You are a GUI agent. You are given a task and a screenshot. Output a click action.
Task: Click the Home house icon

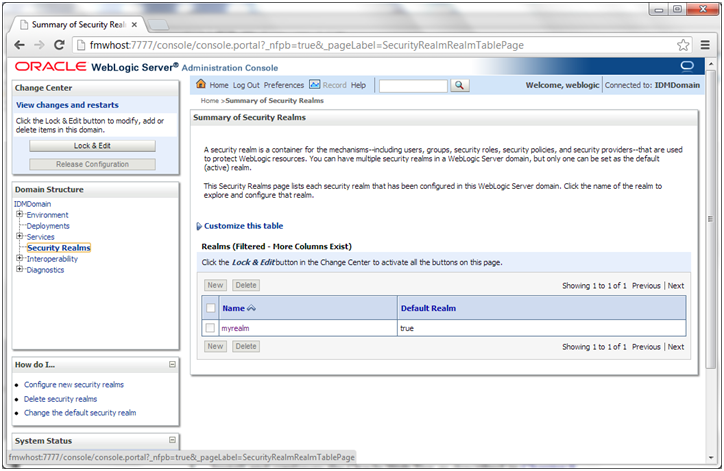pos(201,84)
